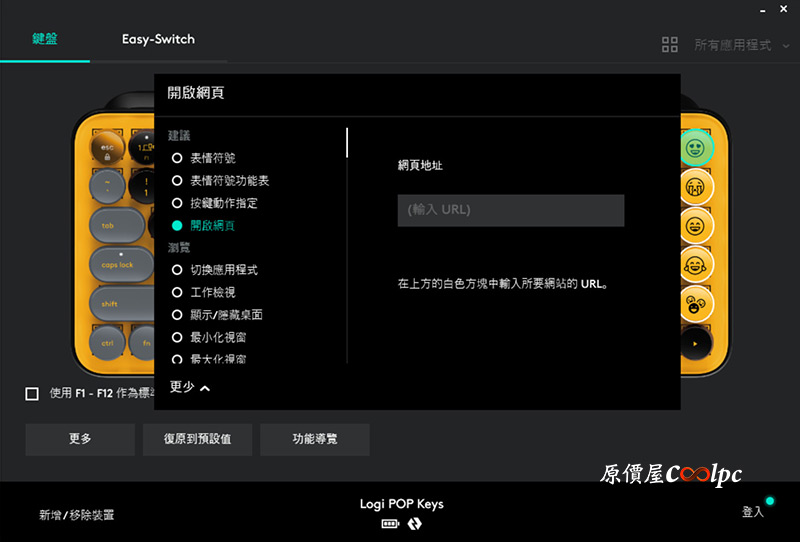Choose the 切換應用程式 radio option
Image resolution: width=800 pixels, height=542 pixels.
pyautogui.click(x=177, y=270)
